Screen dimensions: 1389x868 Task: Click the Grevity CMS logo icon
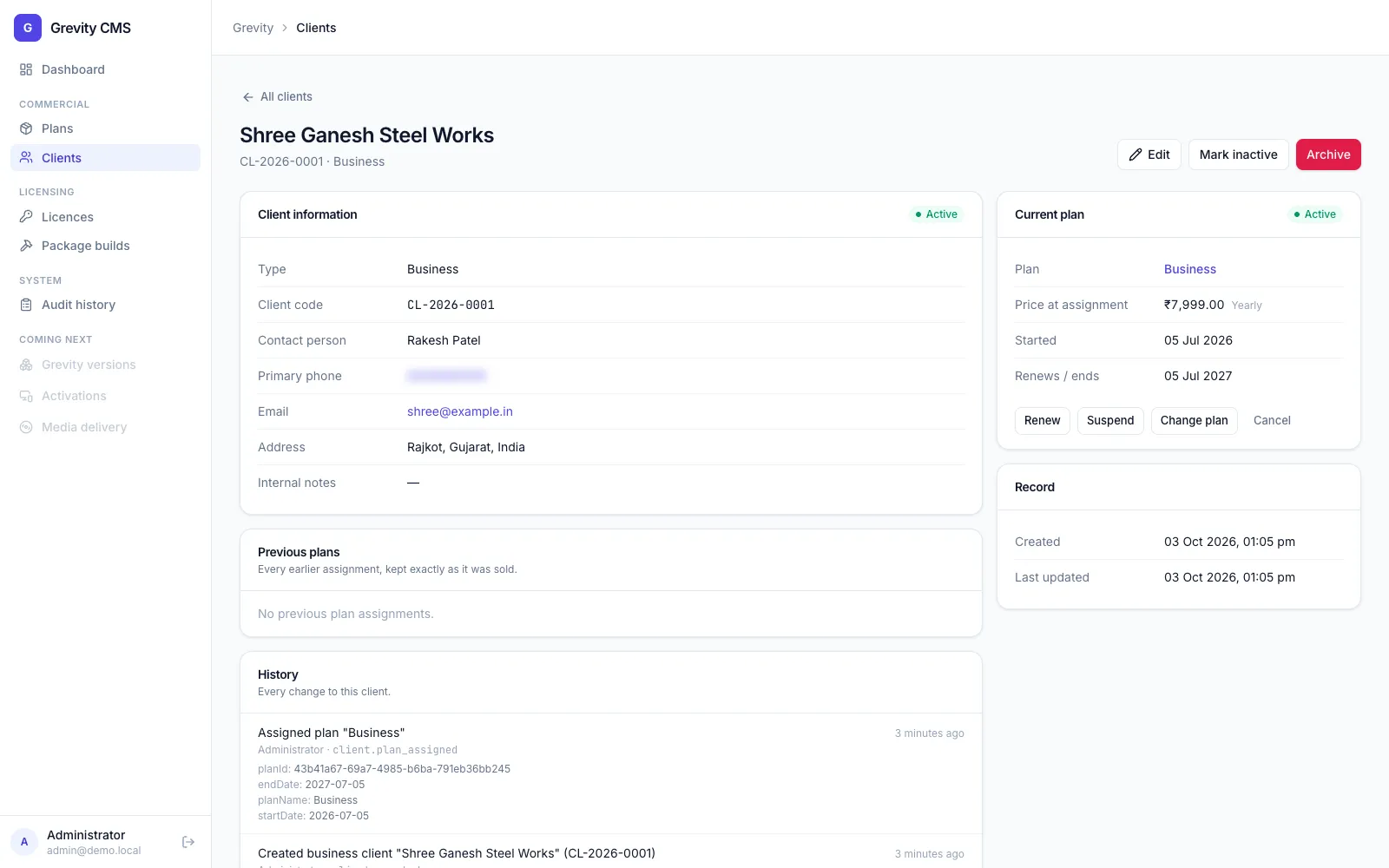(28, 28)
